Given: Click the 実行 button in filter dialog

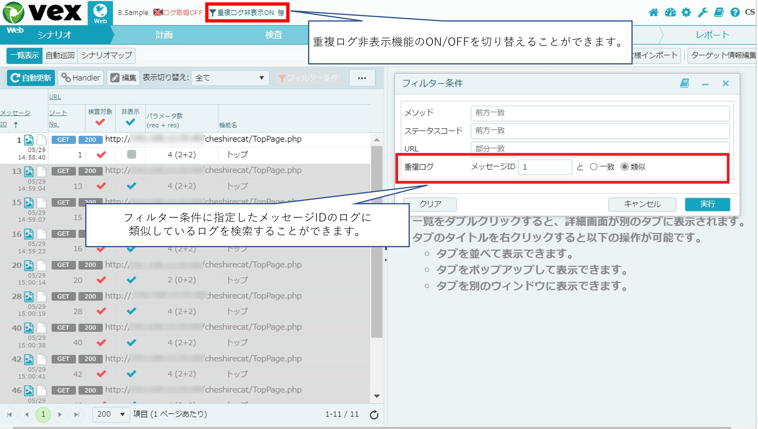Looking at the screenshot, I should (x=707, y=204).
